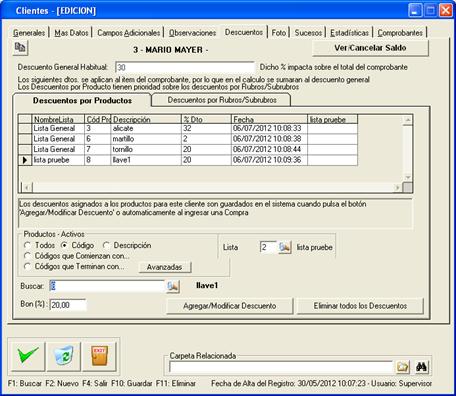Click the grid vertical scrollbar up arrow
The width and height of the screenshot is (456, 396).
pyautogui.click(x=408, y=120)
